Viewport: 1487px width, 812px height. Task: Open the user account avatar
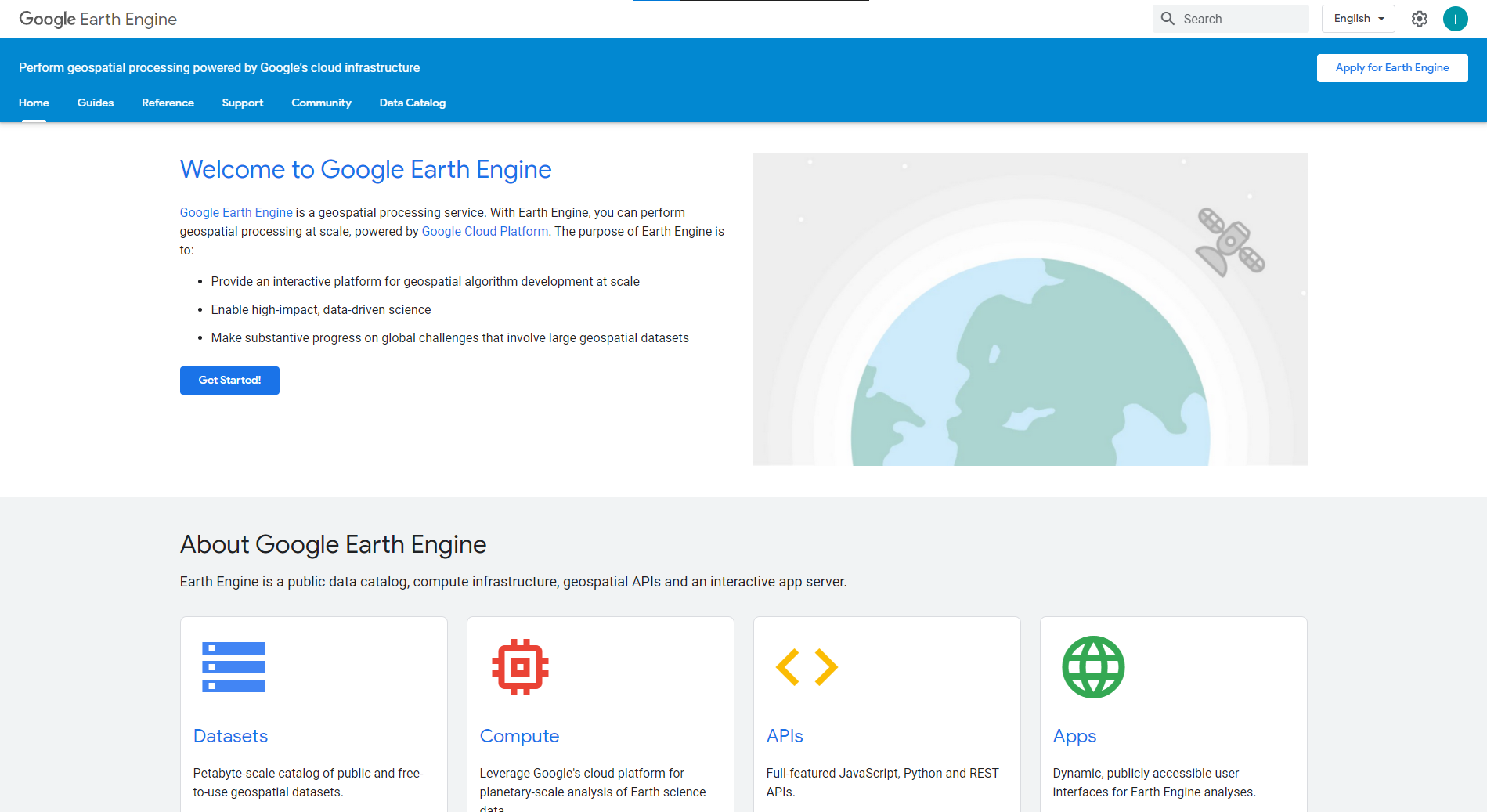(1456, 19)
